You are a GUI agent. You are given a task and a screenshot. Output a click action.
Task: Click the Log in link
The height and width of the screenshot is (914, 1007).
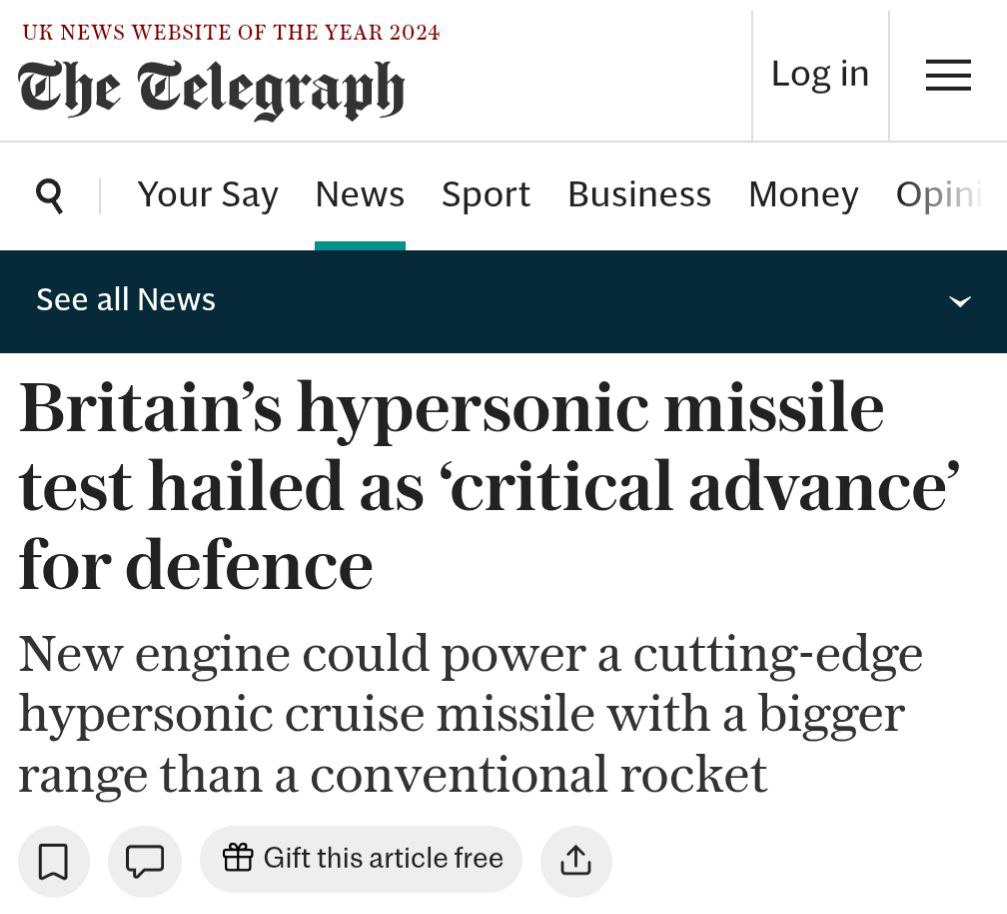[x=820, y=74]
